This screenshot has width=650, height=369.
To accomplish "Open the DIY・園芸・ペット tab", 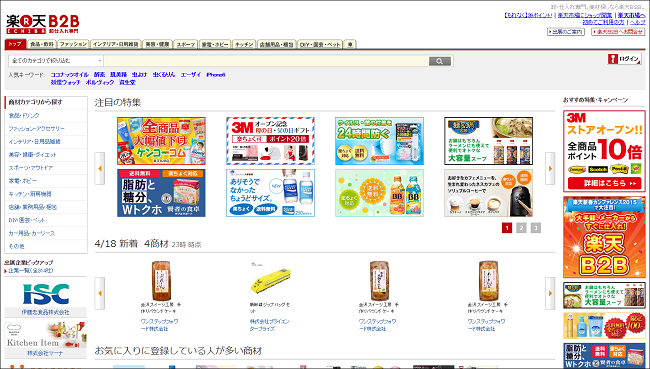I will 320,44.
